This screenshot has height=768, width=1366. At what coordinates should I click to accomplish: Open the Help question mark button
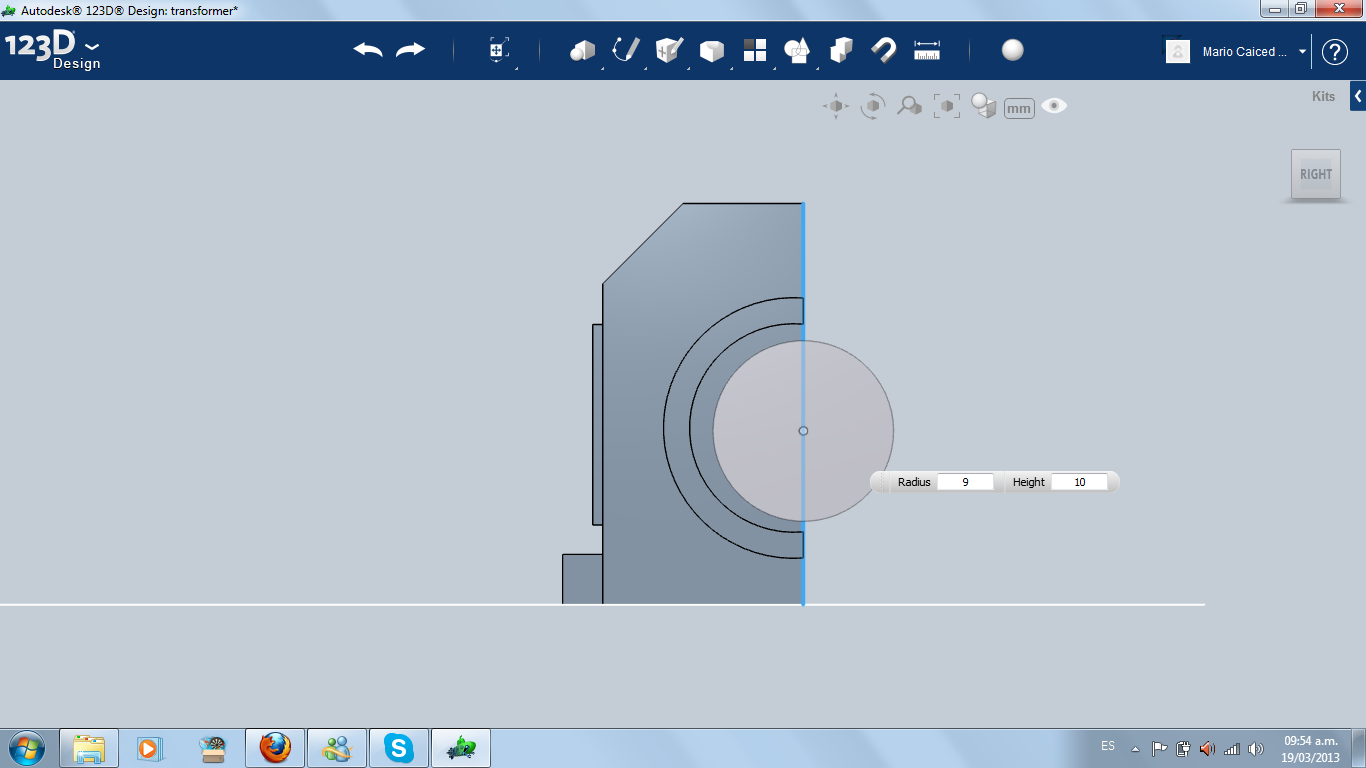(1335, 52)
